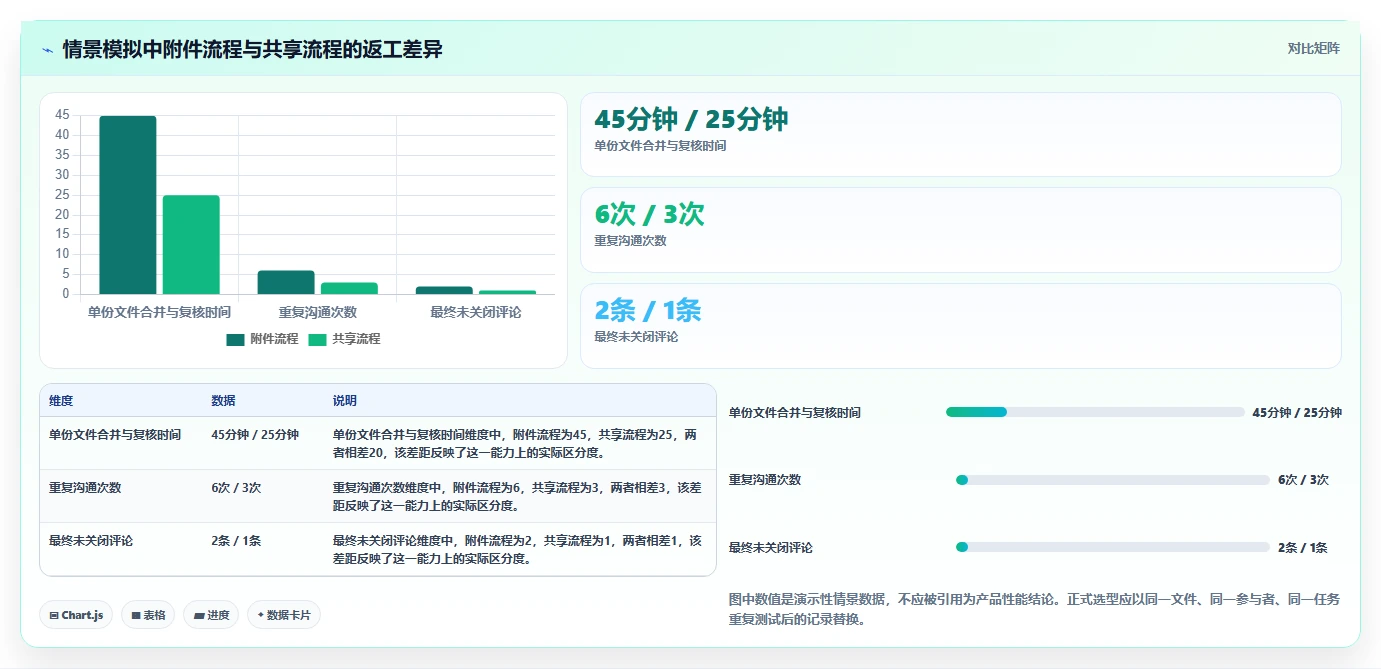Click the 重复沟通次数 label beside the progress bar

pos(765,480)
